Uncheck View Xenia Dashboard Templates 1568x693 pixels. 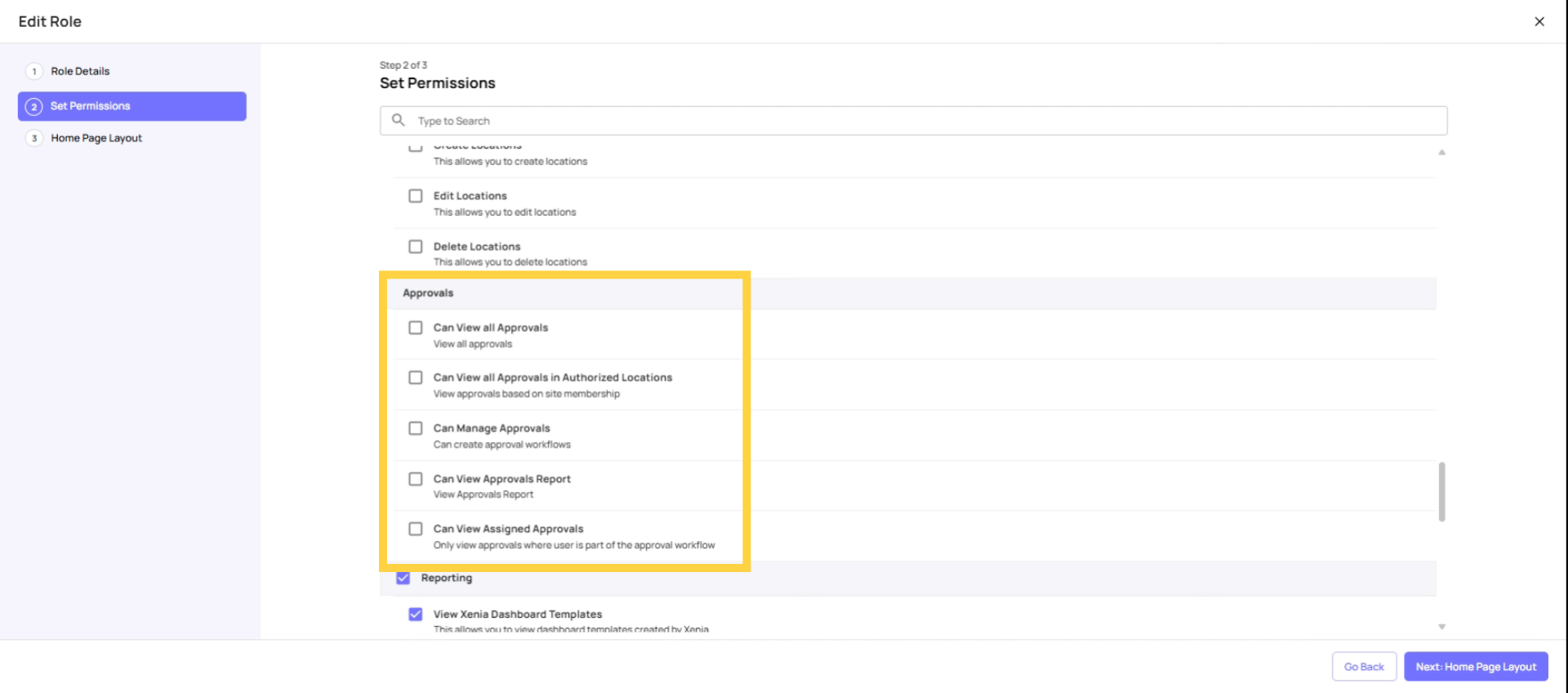pos(416,615)
